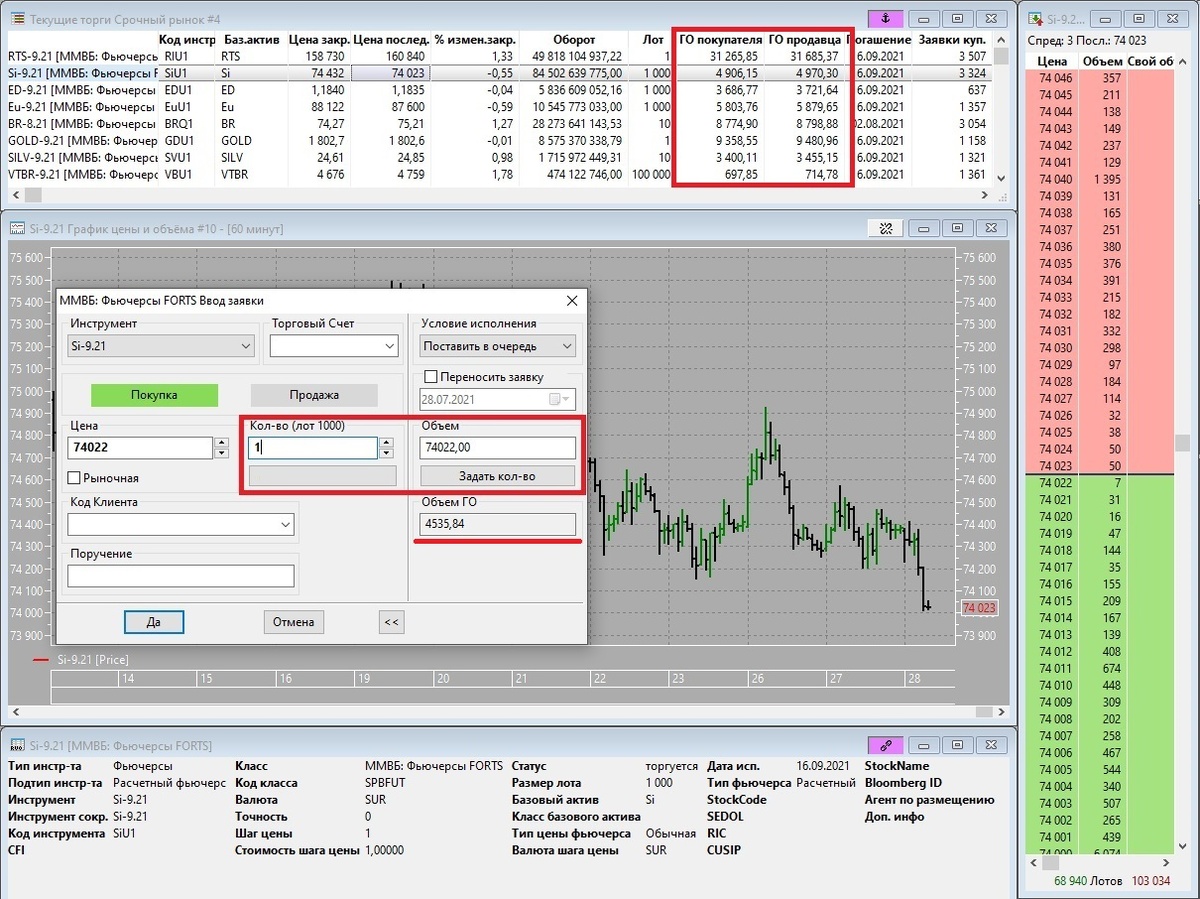Click the Объем ГО field showing 4535,84
Image resolution: width=1200 pixels, height=899 pixels.
tap(498, 524)
